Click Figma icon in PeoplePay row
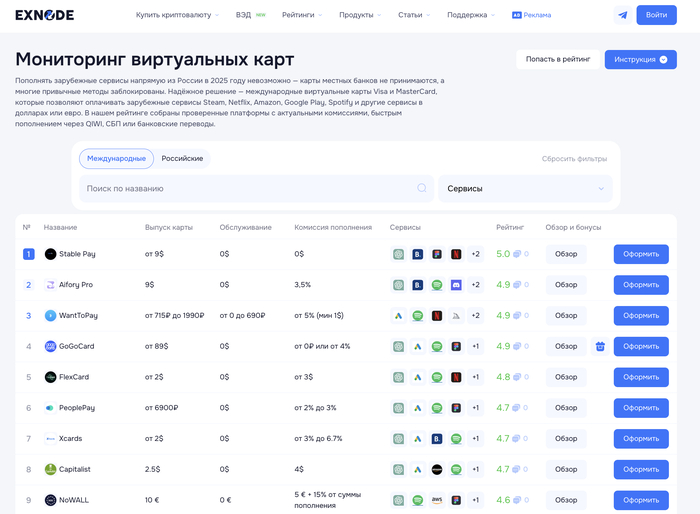Screen dimensions: 700x514 pos(456,408)
